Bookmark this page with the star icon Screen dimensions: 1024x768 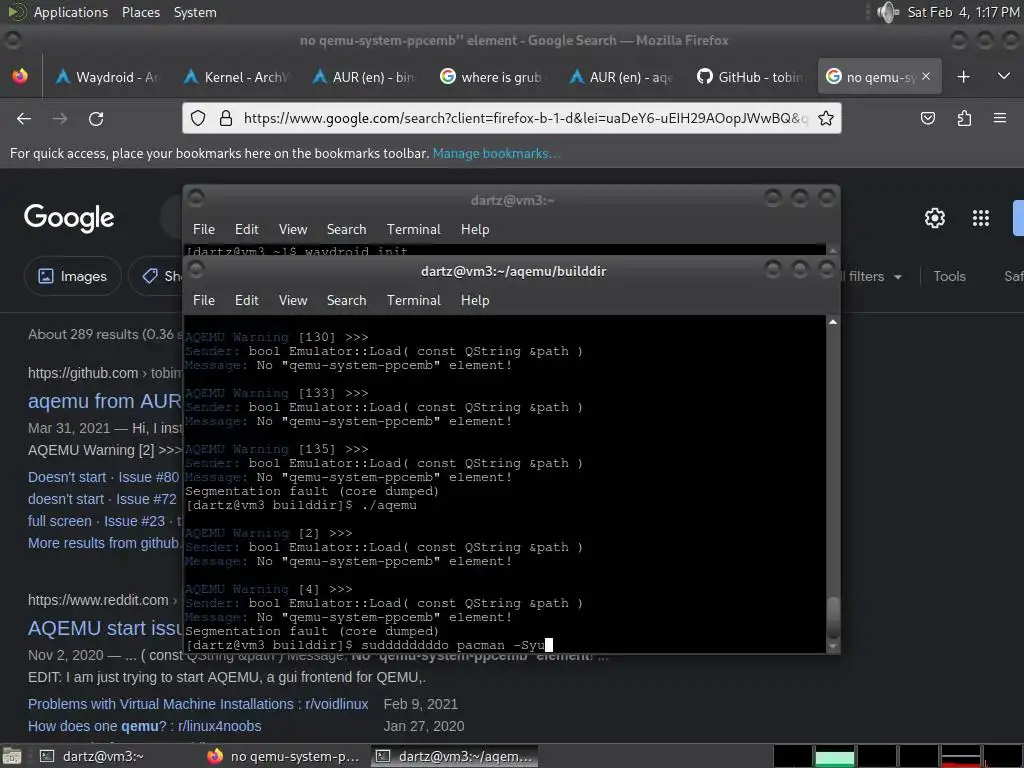tap(825, 118)
